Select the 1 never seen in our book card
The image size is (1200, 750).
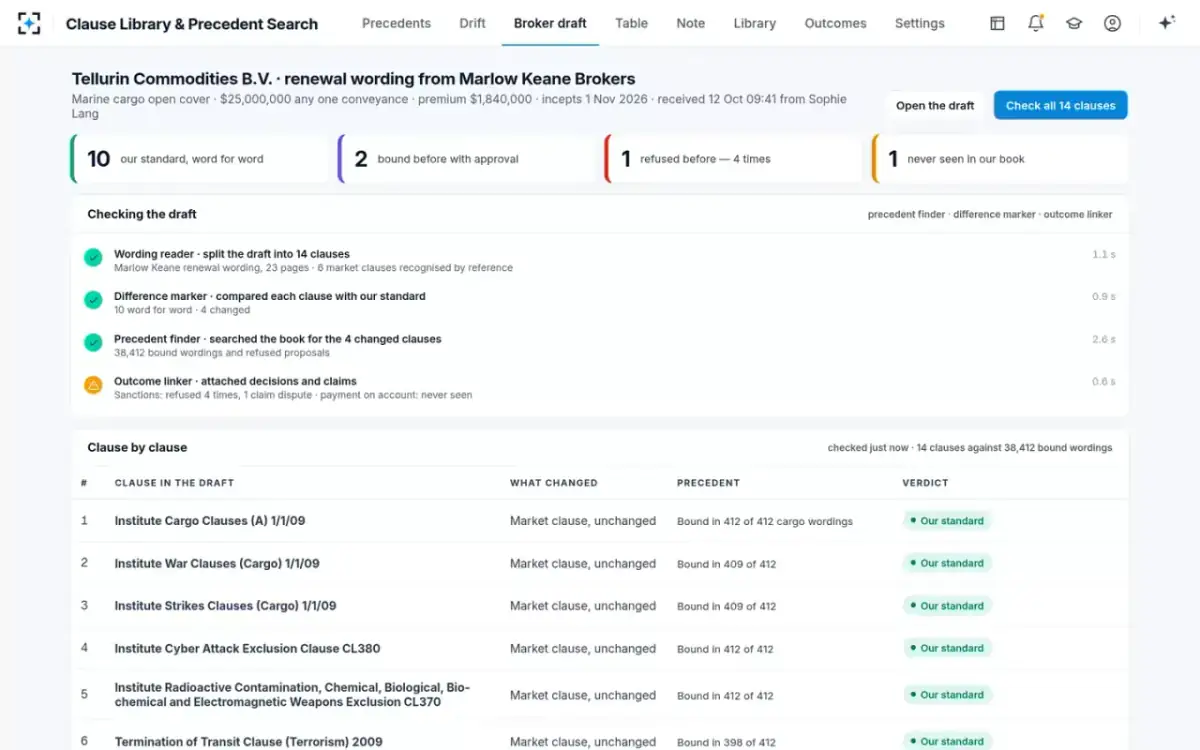pyautogui.click(x=1000, y=159)
